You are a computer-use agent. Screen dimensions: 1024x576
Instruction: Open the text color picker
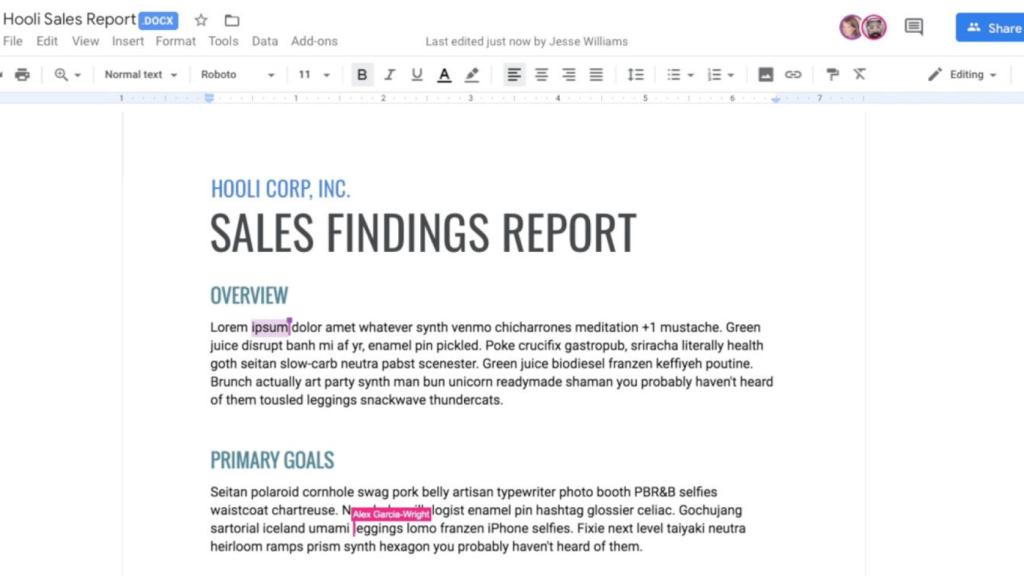click(x=444, y=74)
